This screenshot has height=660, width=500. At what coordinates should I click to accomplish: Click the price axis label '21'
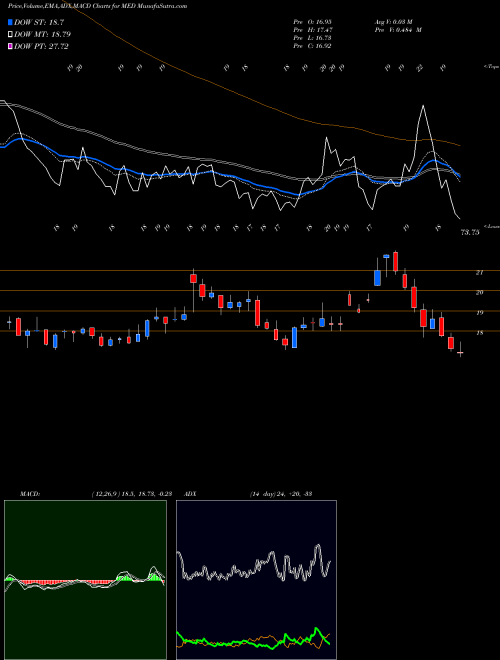pos(479,273)
